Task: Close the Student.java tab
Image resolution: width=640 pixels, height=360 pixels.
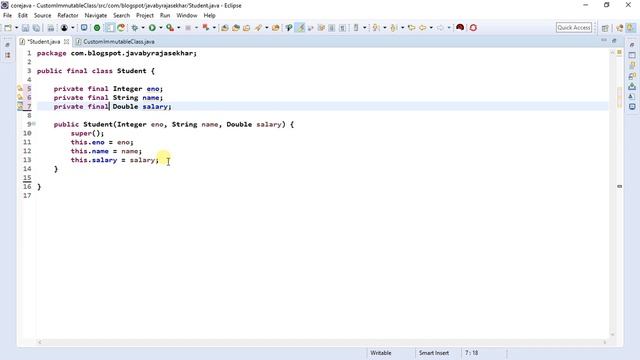Action: (67, 42)
